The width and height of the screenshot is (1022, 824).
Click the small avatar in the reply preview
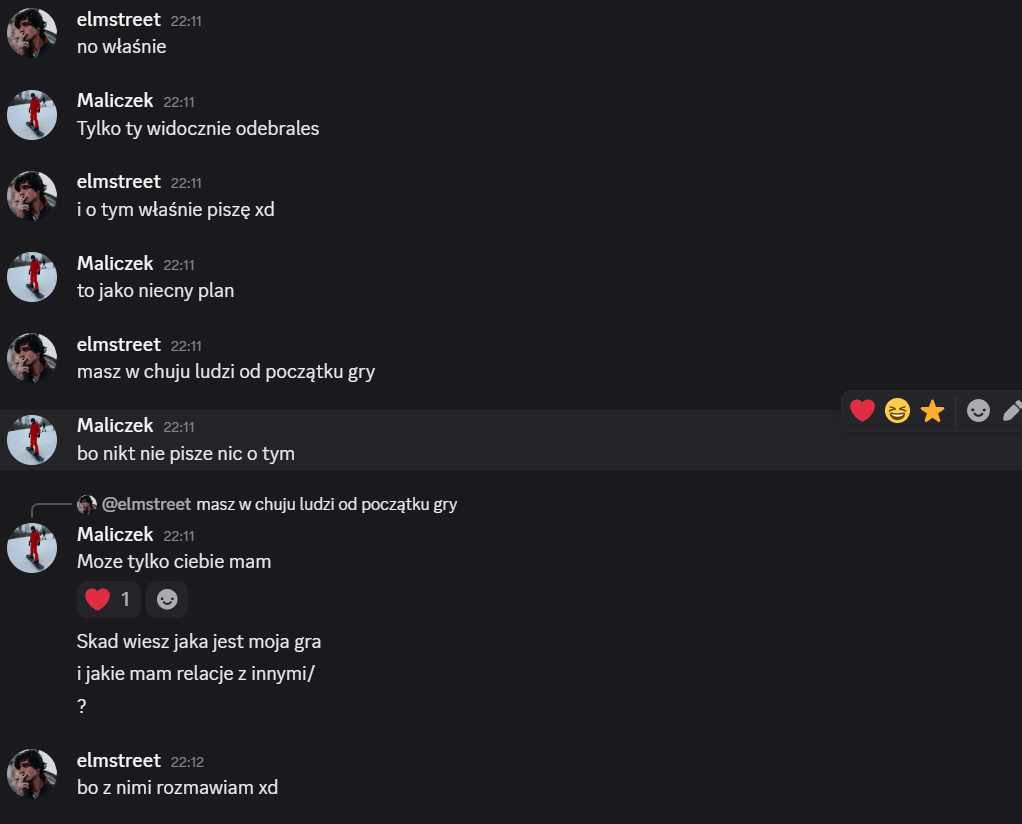click(x=87, y=504)
